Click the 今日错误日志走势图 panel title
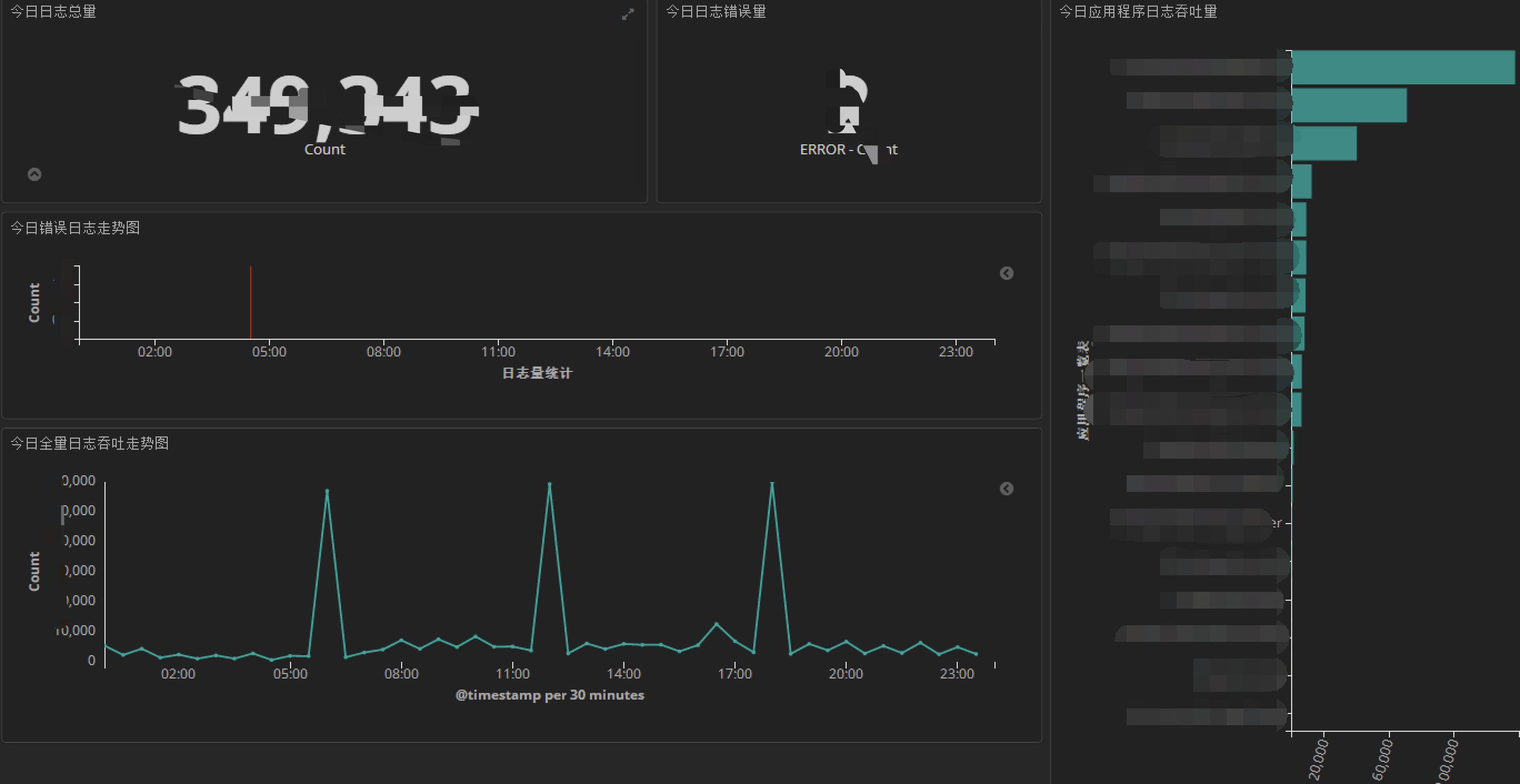Viewport: 1520px width, 784px height. (x=75, y=228)
